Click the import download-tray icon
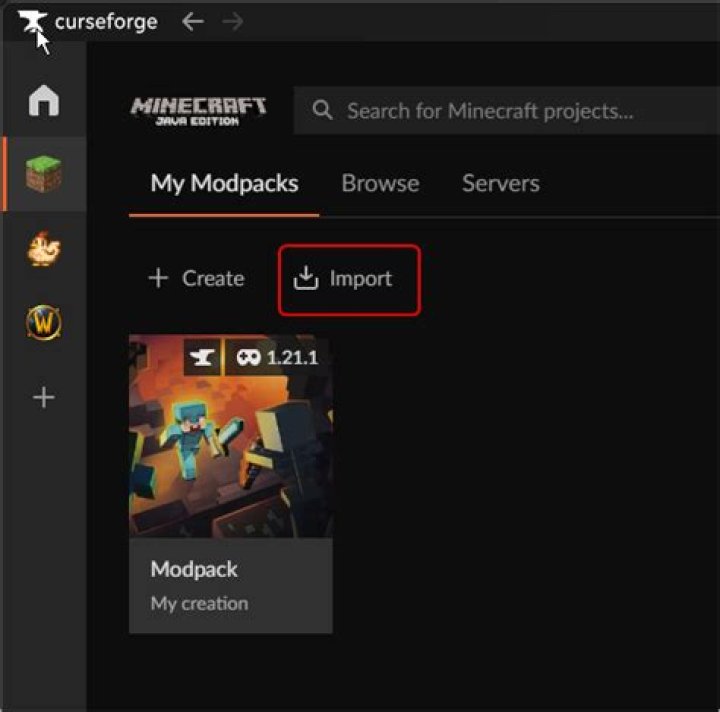The width and height of the screenshot is (720, 712). 306,278
